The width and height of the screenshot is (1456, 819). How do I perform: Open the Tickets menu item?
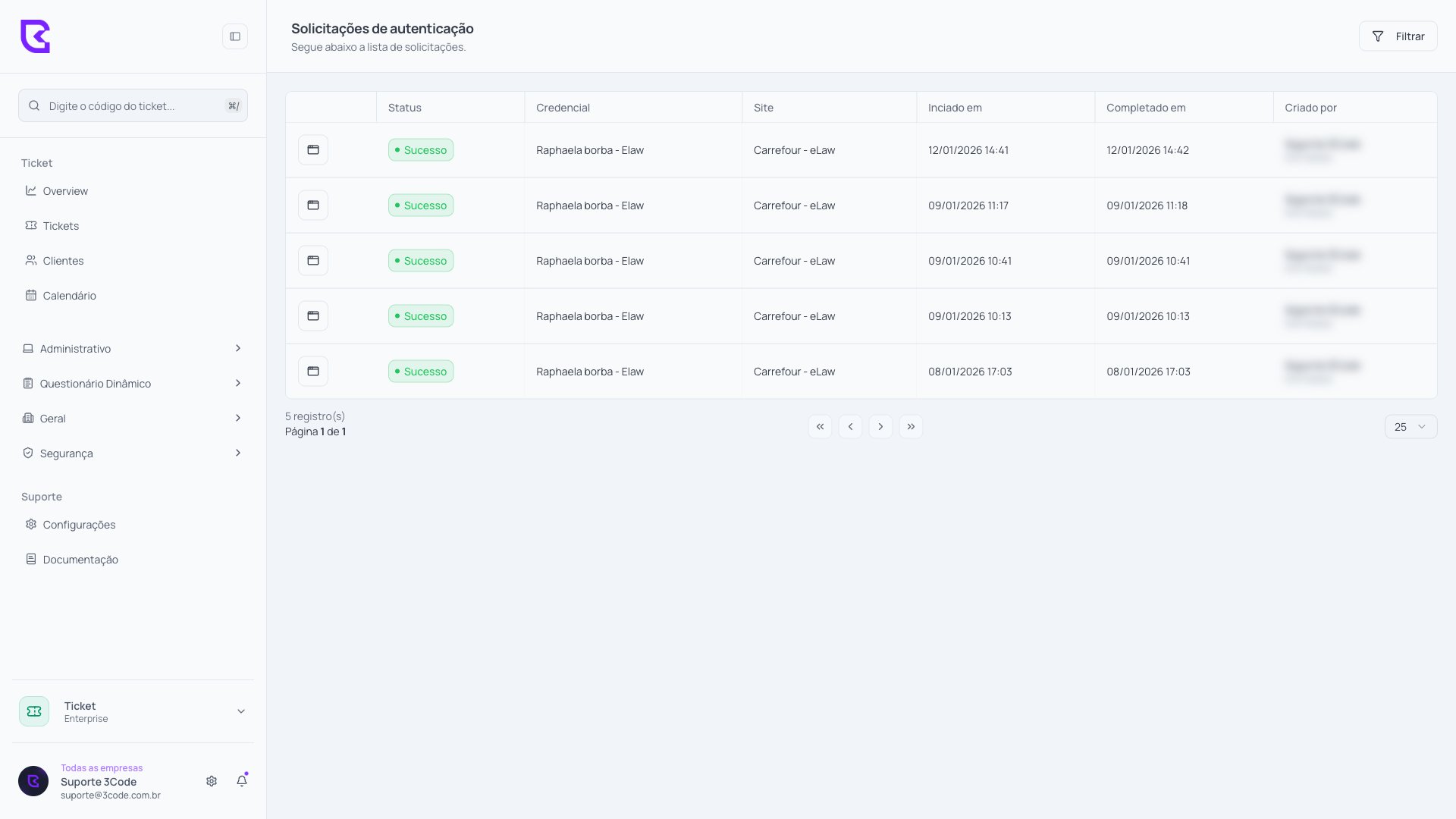point(133,226)
